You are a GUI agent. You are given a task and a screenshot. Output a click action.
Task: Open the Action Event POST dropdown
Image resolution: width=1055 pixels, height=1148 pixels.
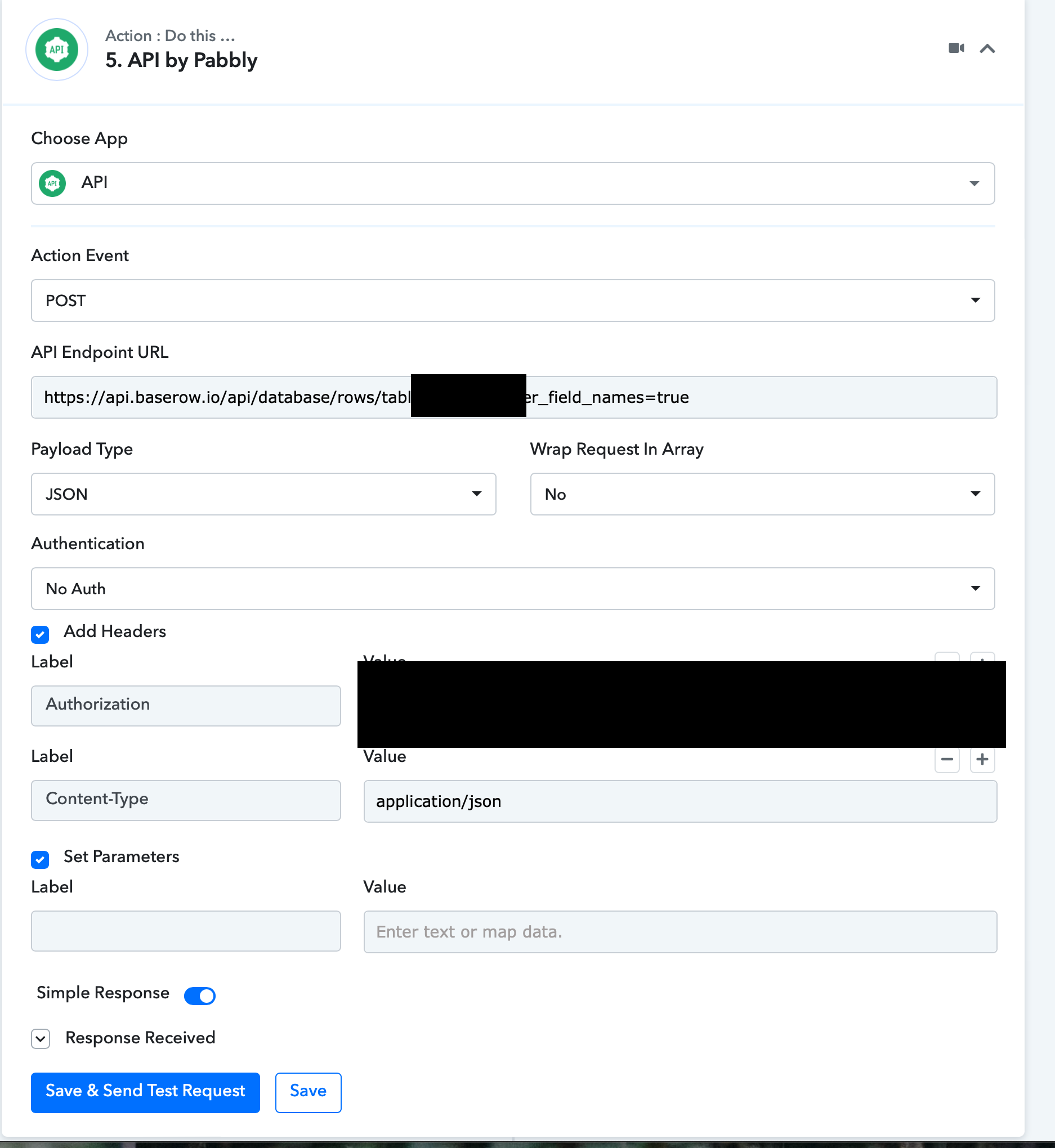point(513,300)
